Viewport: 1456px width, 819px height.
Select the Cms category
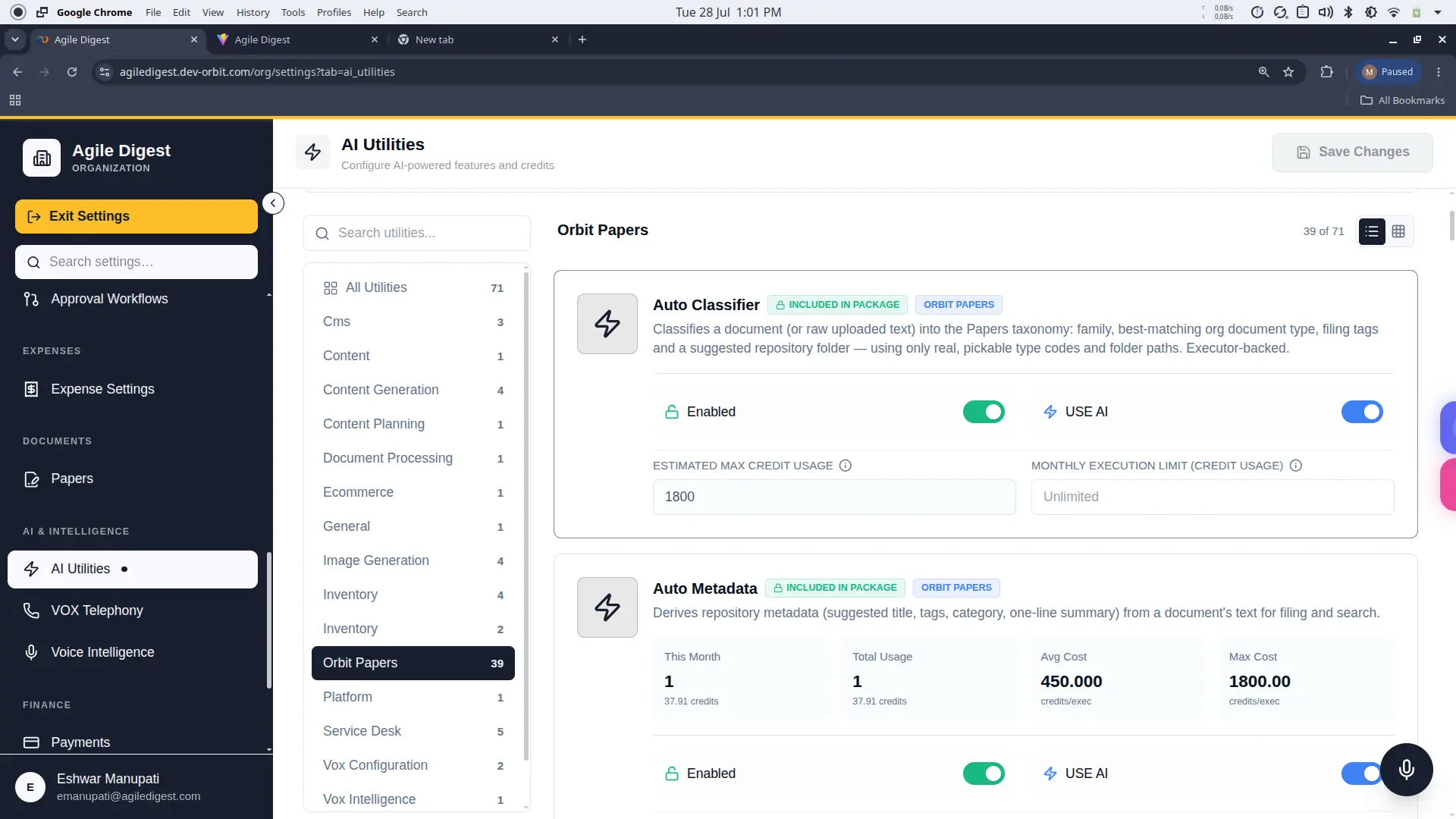pos(413,322)
